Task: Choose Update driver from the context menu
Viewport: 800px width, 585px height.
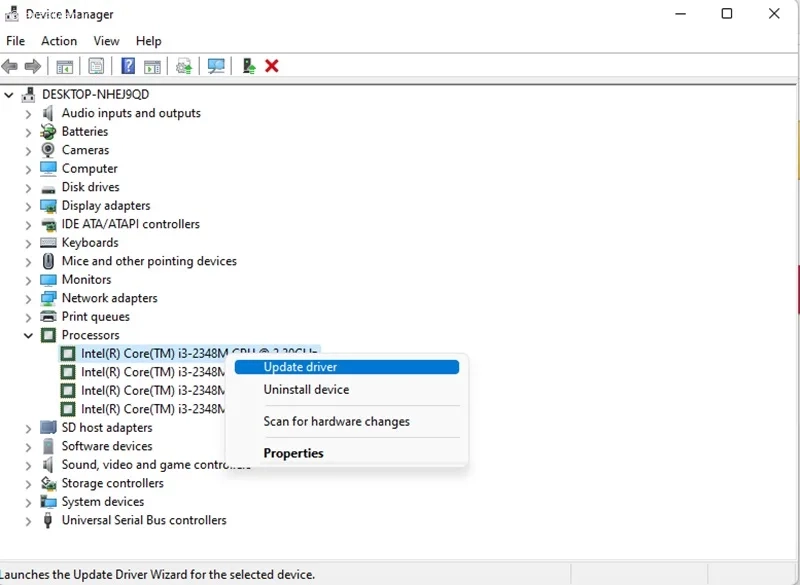Action: coord(300,367)
